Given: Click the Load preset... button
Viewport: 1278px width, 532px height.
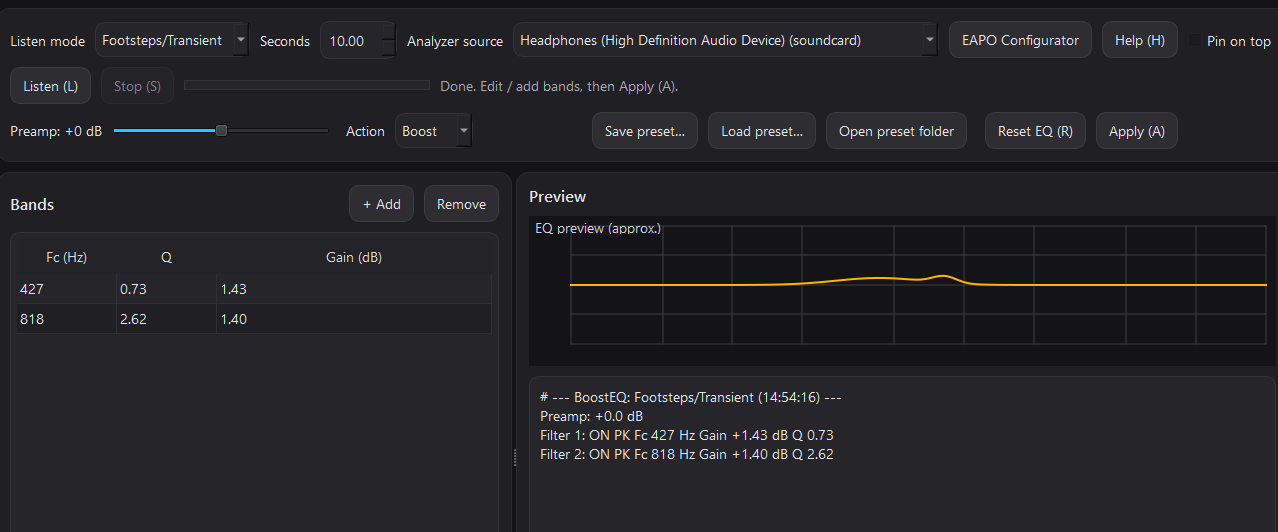Looking at the screenshot, I should coord(762,131).
